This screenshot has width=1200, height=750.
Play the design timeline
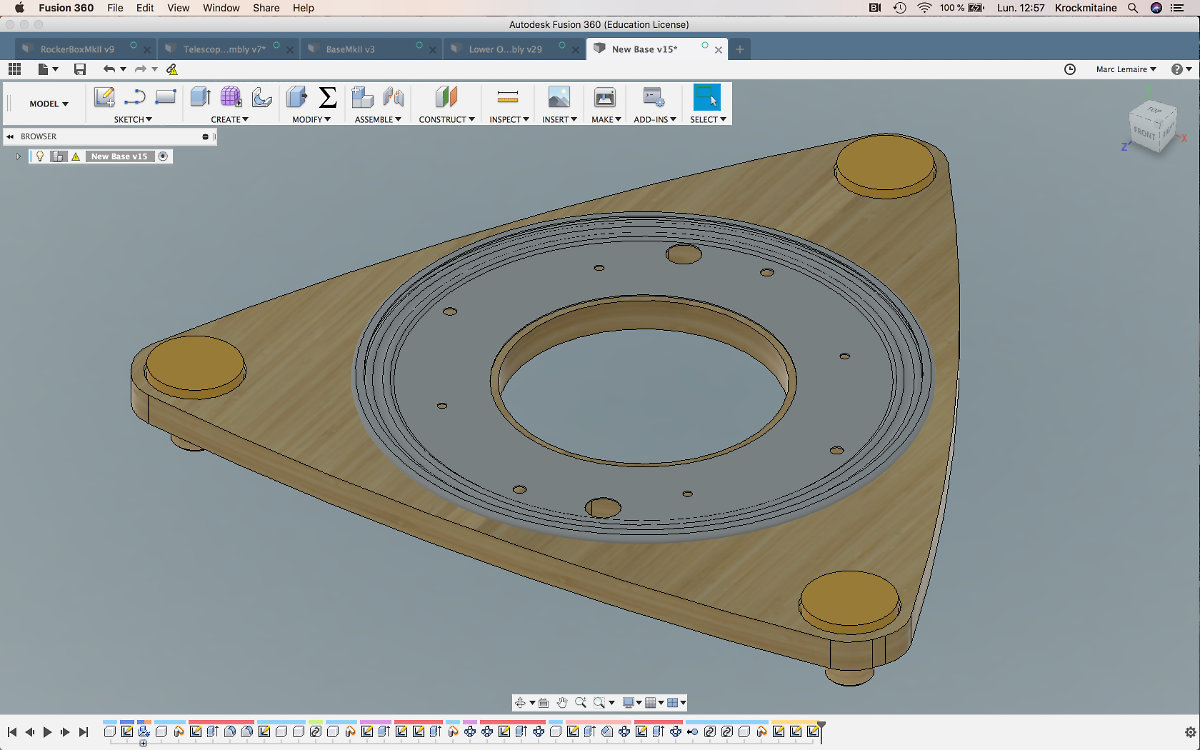tap(47, 733)
